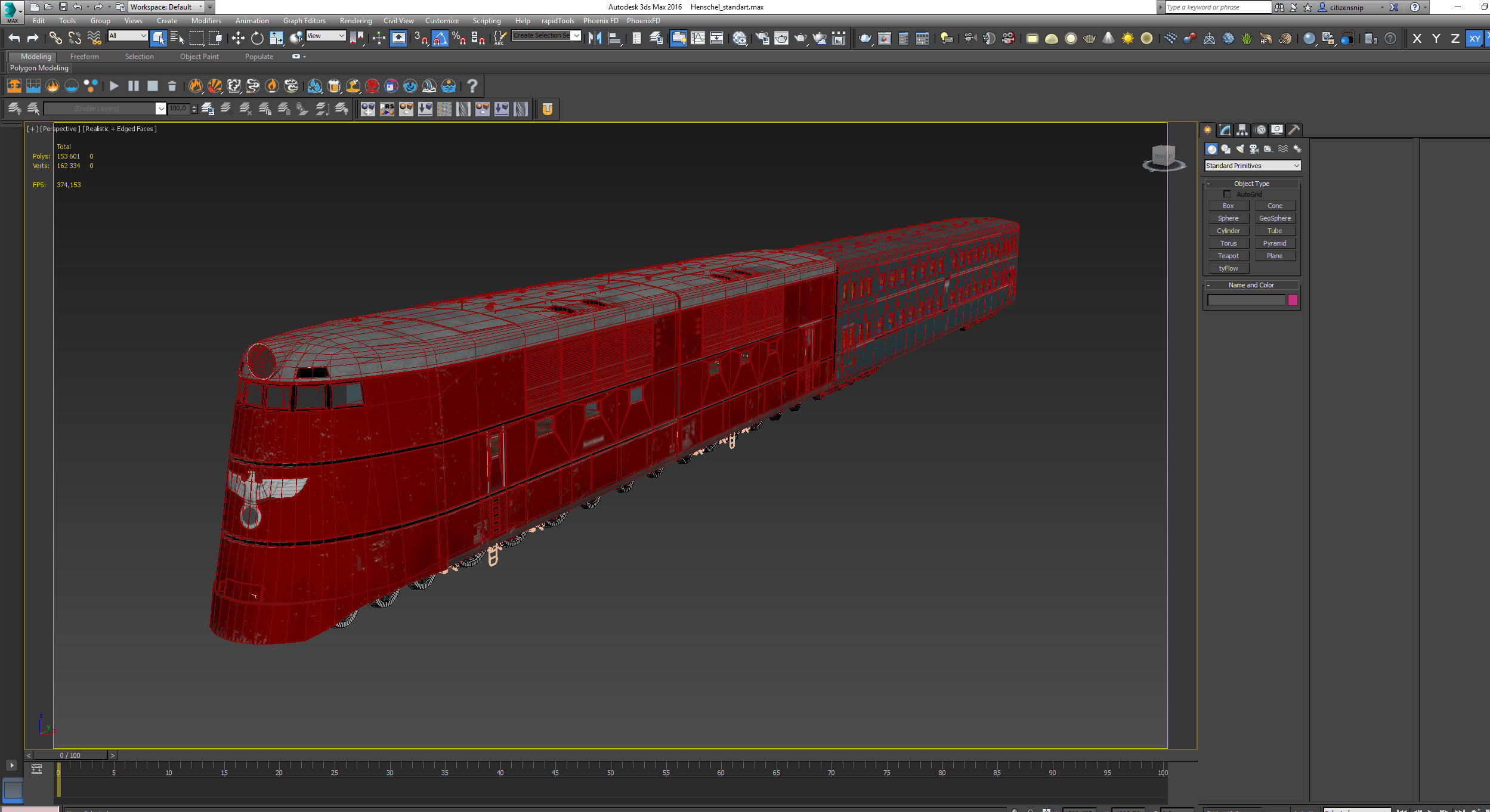The height and width of the screenshot is (812, 1490).
Task: Open the Phoenix FD menu
Action: [601, 21]
